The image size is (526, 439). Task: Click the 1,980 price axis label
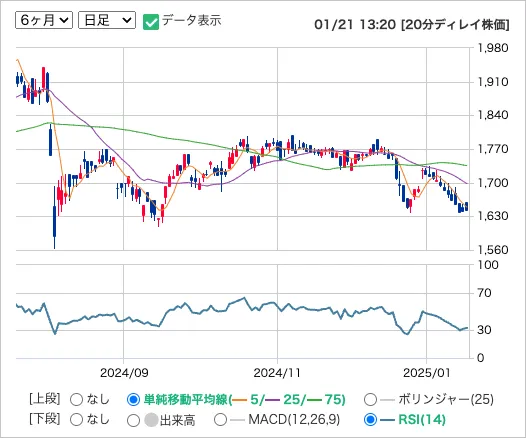(493, 48)
